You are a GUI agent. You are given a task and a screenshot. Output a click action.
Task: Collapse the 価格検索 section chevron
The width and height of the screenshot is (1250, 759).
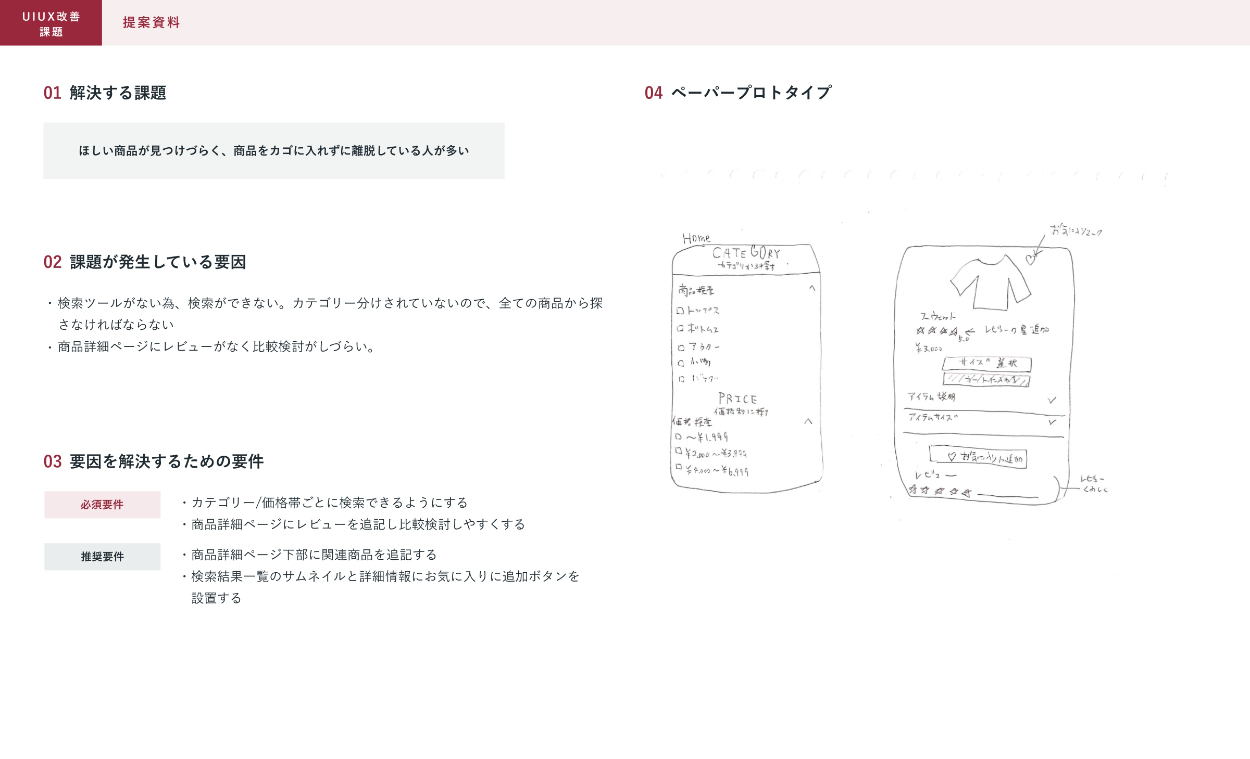[808, 421]
